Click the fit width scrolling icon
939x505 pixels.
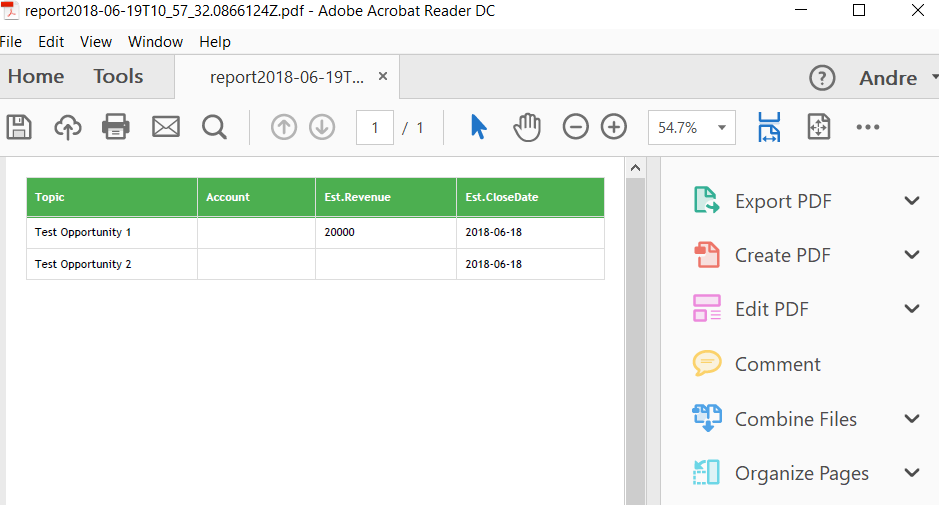tap(769, 127)
